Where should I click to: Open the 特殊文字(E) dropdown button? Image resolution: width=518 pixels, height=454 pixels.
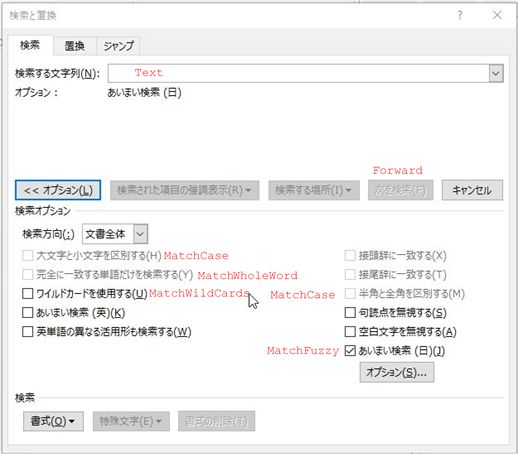131,421
